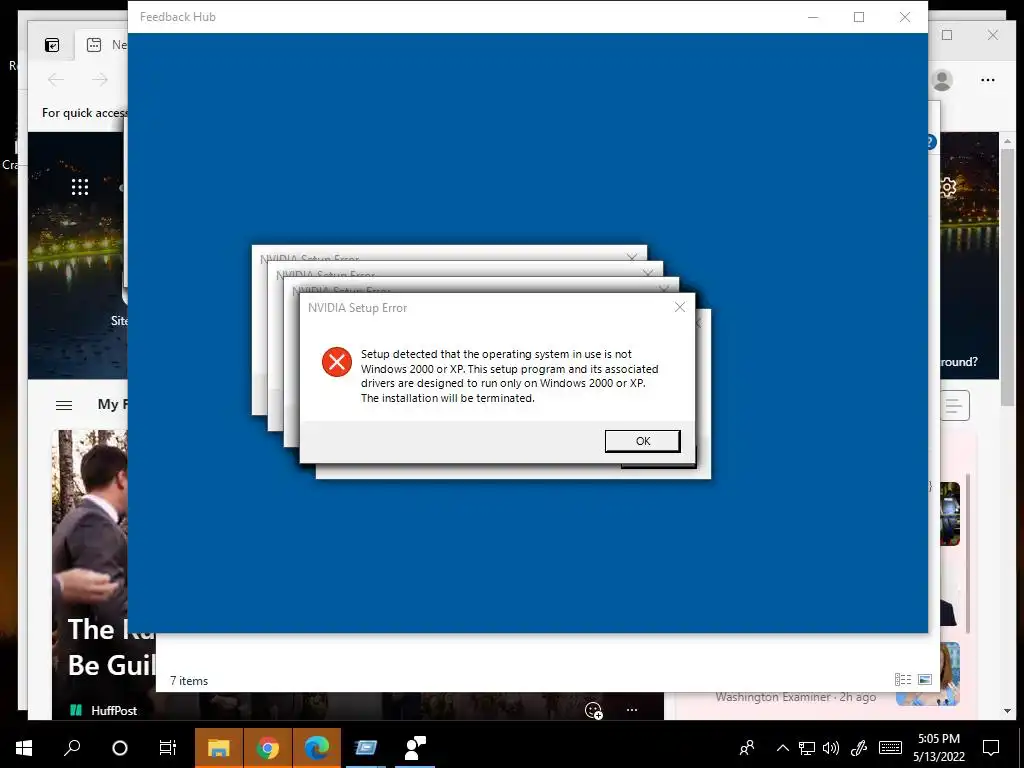The image size is (1024, 768).
Task: Switch Explorer to large icons view
Action: 925,680
